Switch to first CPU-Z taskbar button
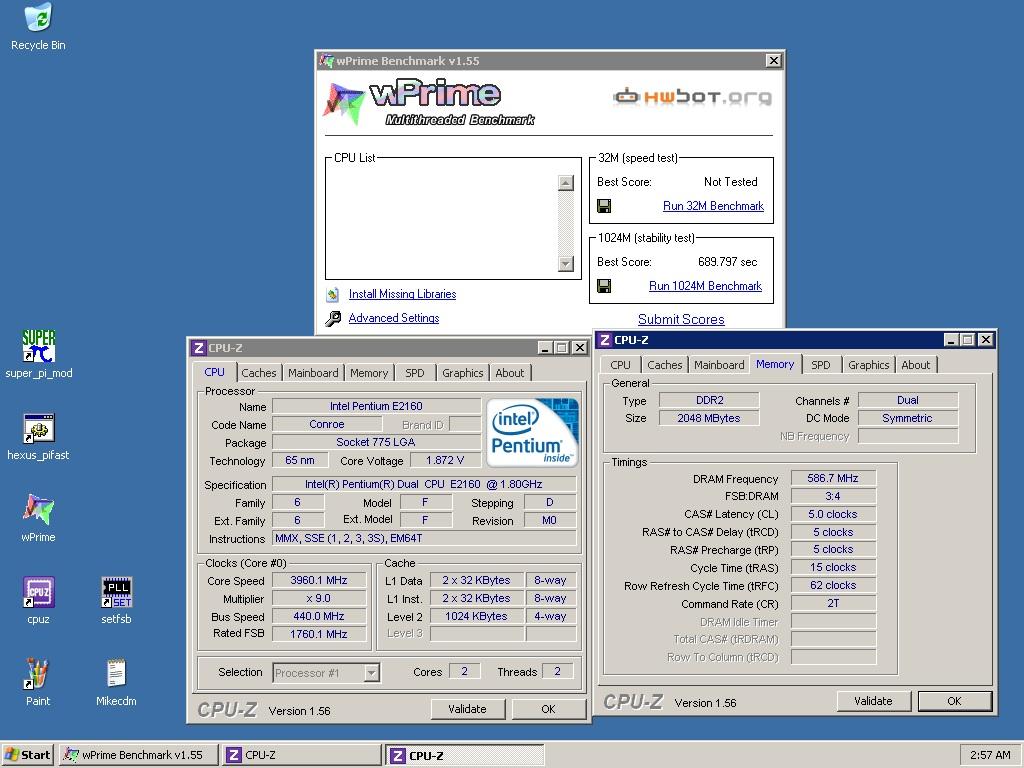This screenshot has width=1024, height=768. tap(301, 755)
